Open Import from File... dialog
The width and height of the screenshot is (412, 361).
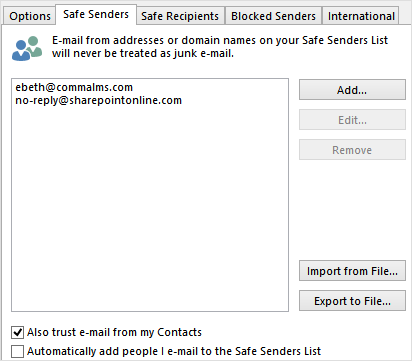tap(352, 271)
